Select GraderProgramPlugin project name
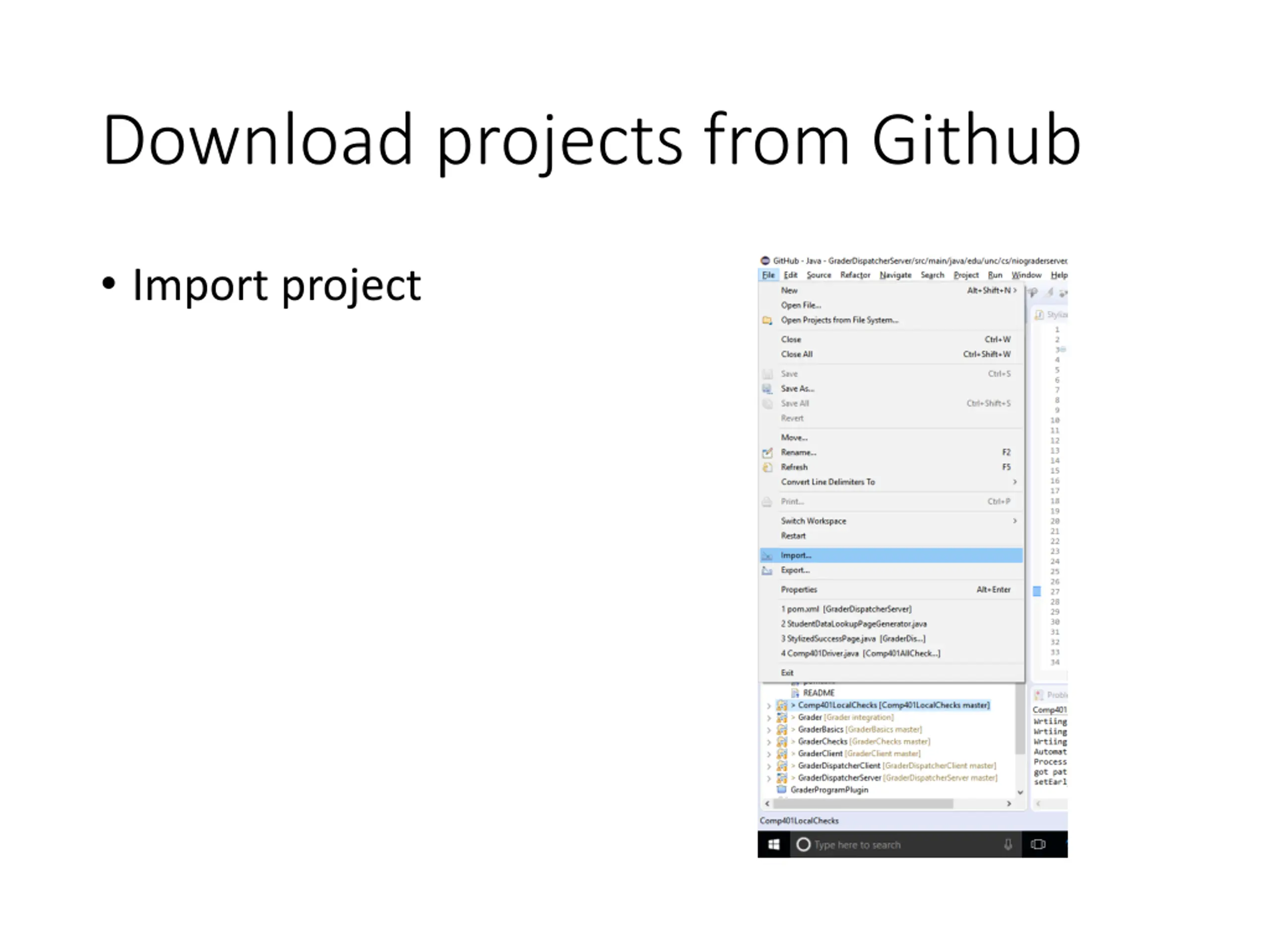Image resolution: width=1270 pixels, height=952 pixels. tap(829, 790)
